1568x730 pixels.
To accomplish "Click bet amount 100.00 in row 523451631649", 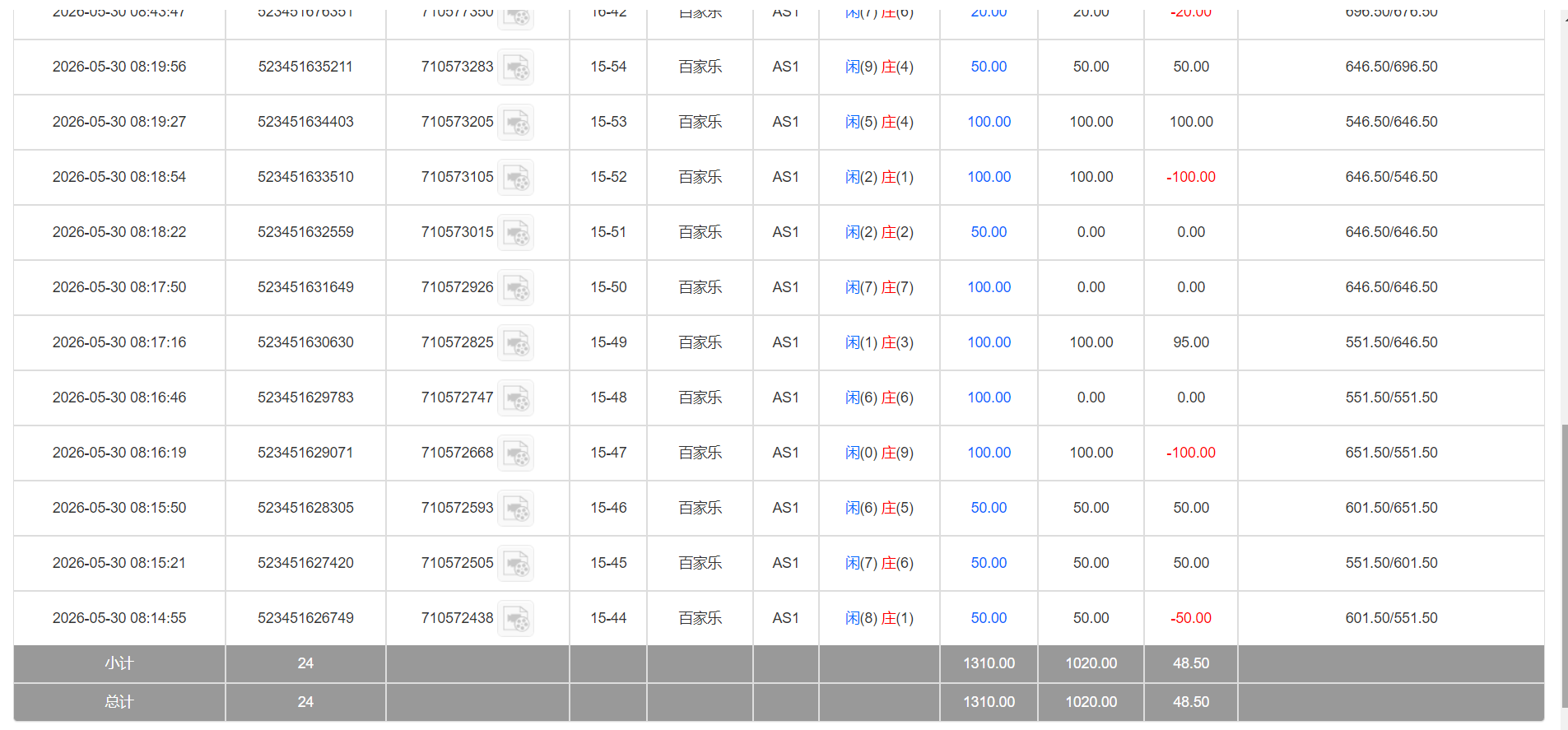I will pos(989,287).
